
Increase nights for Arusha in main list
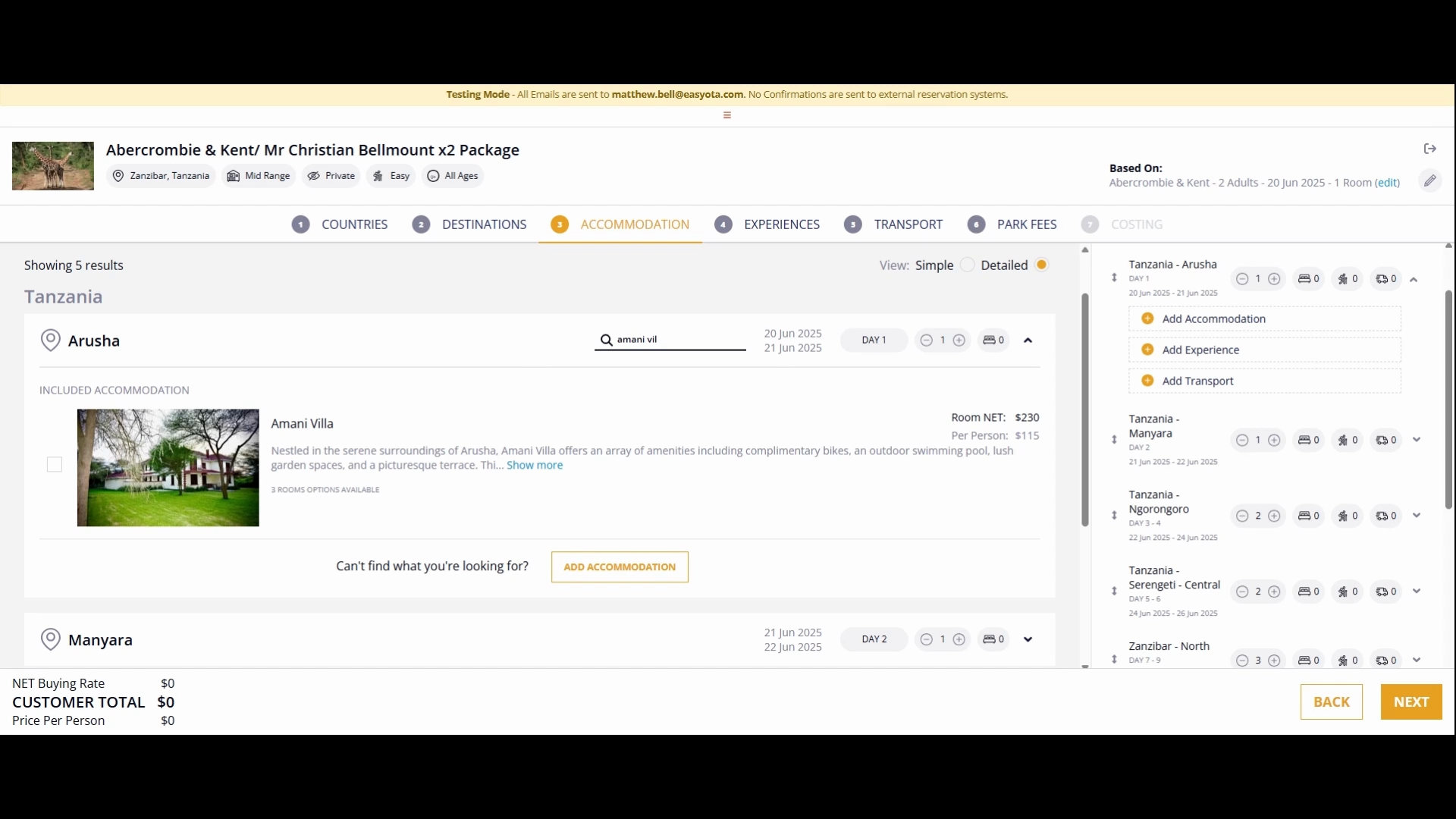[x=959, y=340]
